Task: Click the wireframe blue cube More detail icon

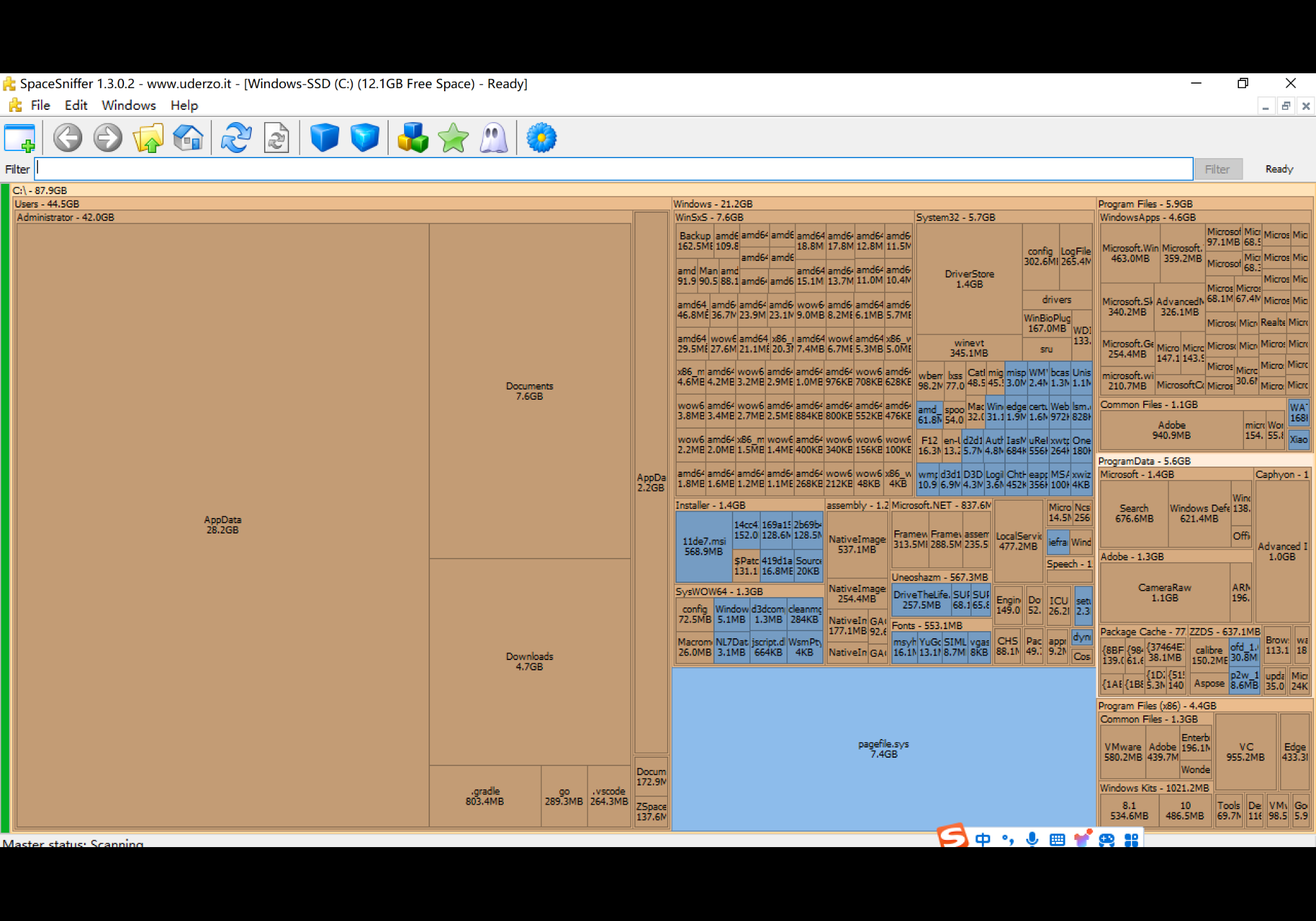Action: tap(364, 138)
